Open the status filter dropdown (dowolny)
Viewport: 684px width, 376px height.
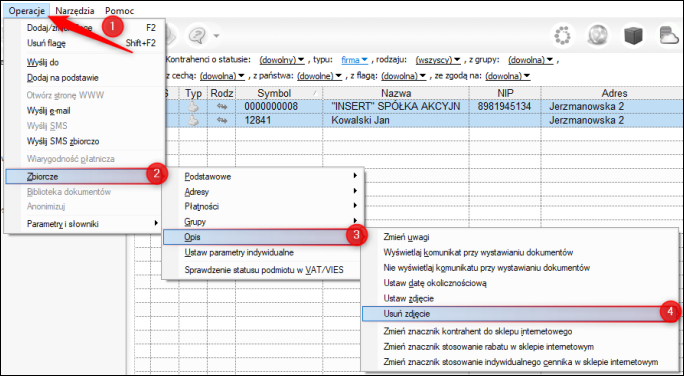point(282,60)
